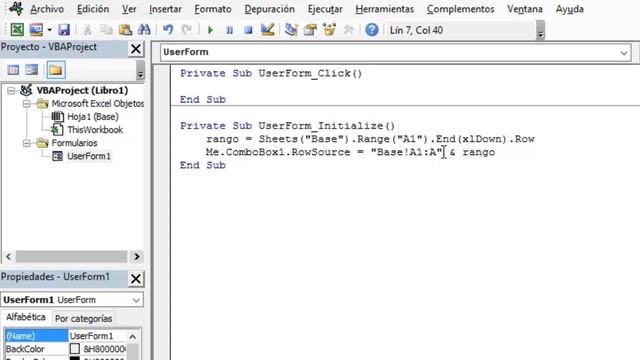Select Formularios folder in project tree
Screen dimensions: 640x360
74,143
